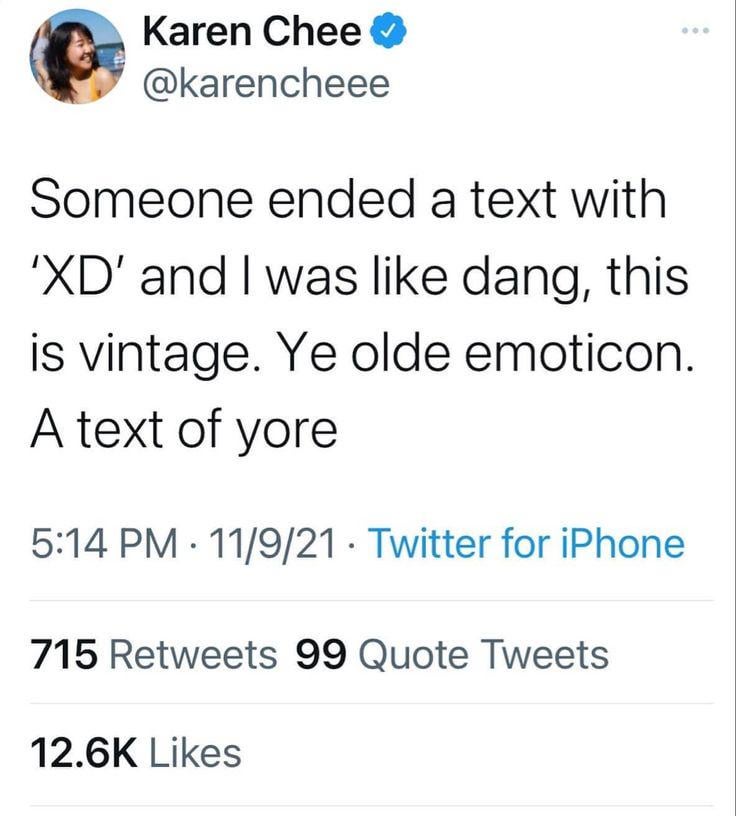Click the 12.6K figure beside Likes

point(83,752)
